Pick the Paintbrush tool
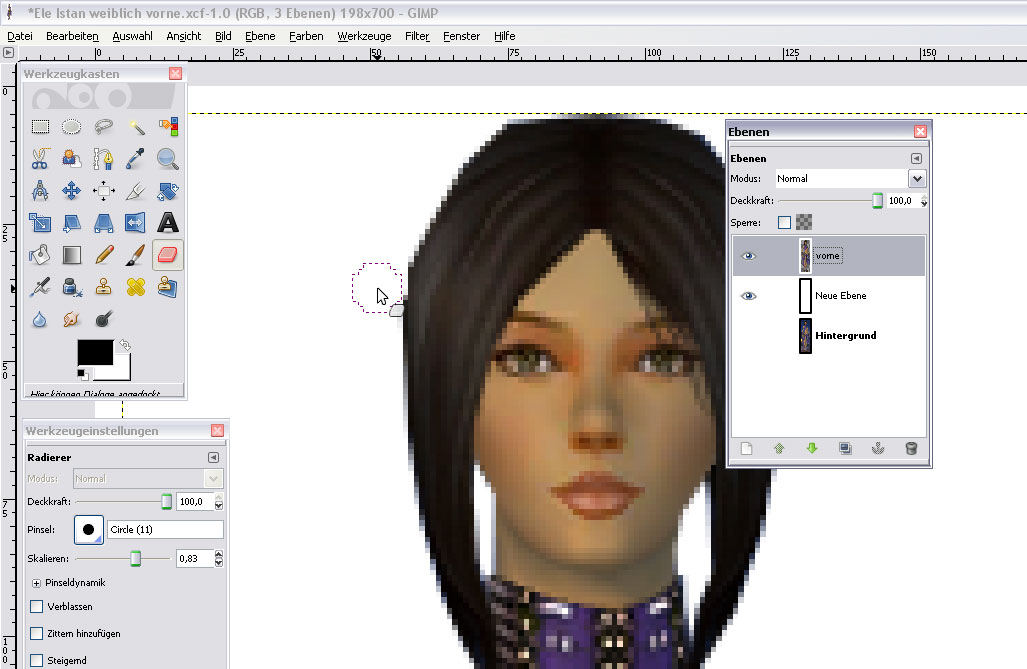The height and width of the screenshot is (669, 1027). [x=136, y=255]
